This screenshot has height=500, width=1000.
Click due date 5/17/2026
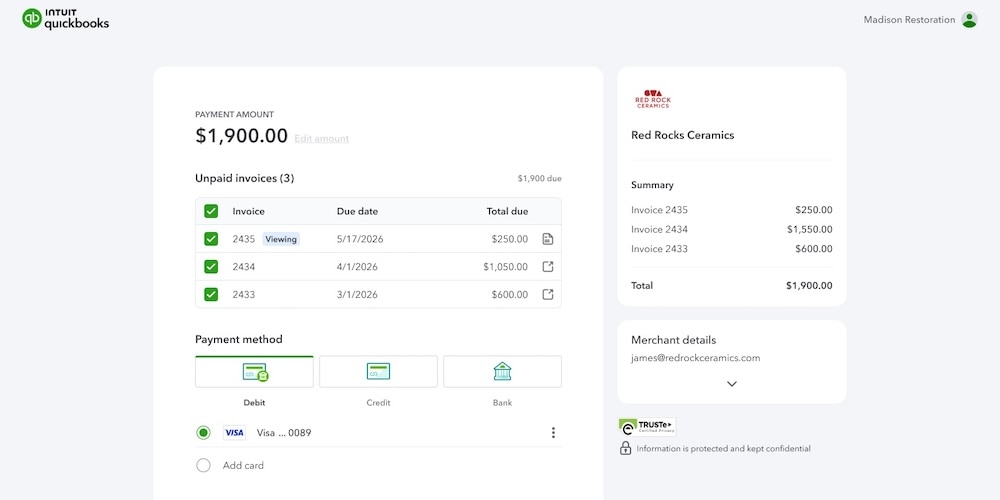[x=360, y=239]
